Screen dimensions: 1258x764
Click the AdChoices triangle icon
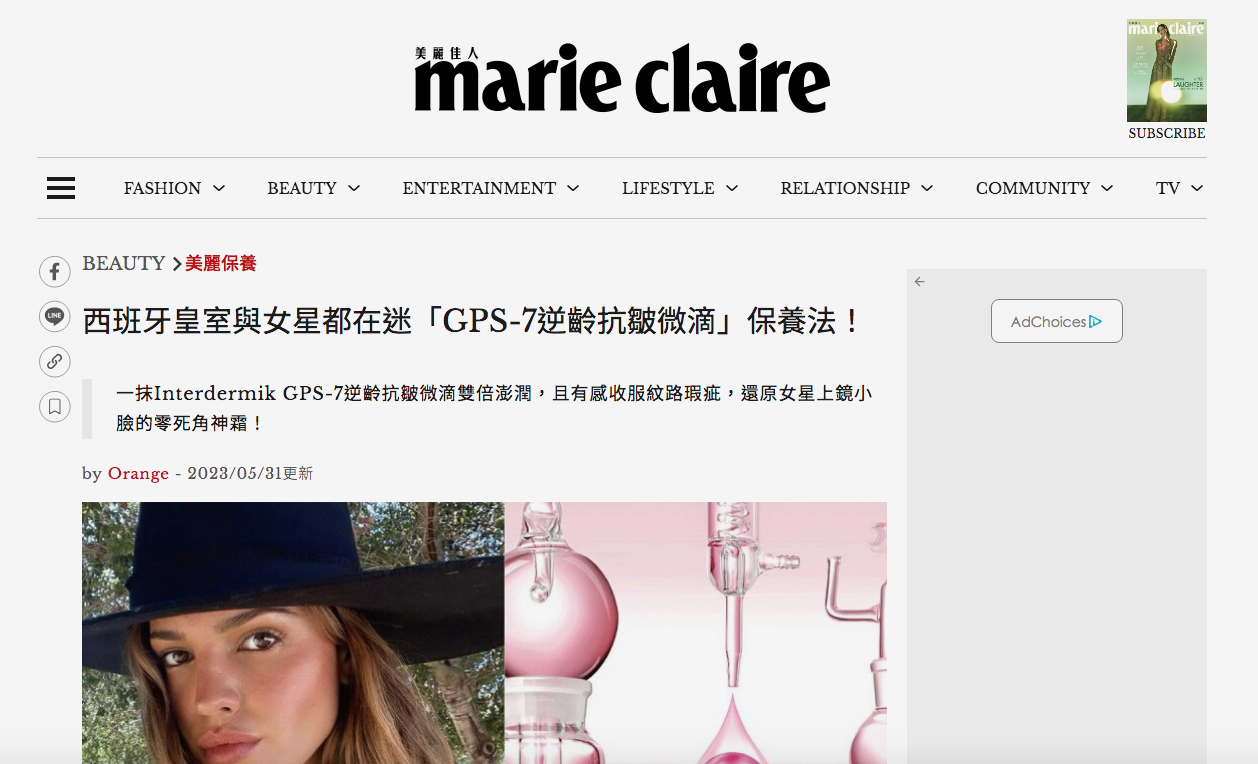click(x=1096, y=322)
